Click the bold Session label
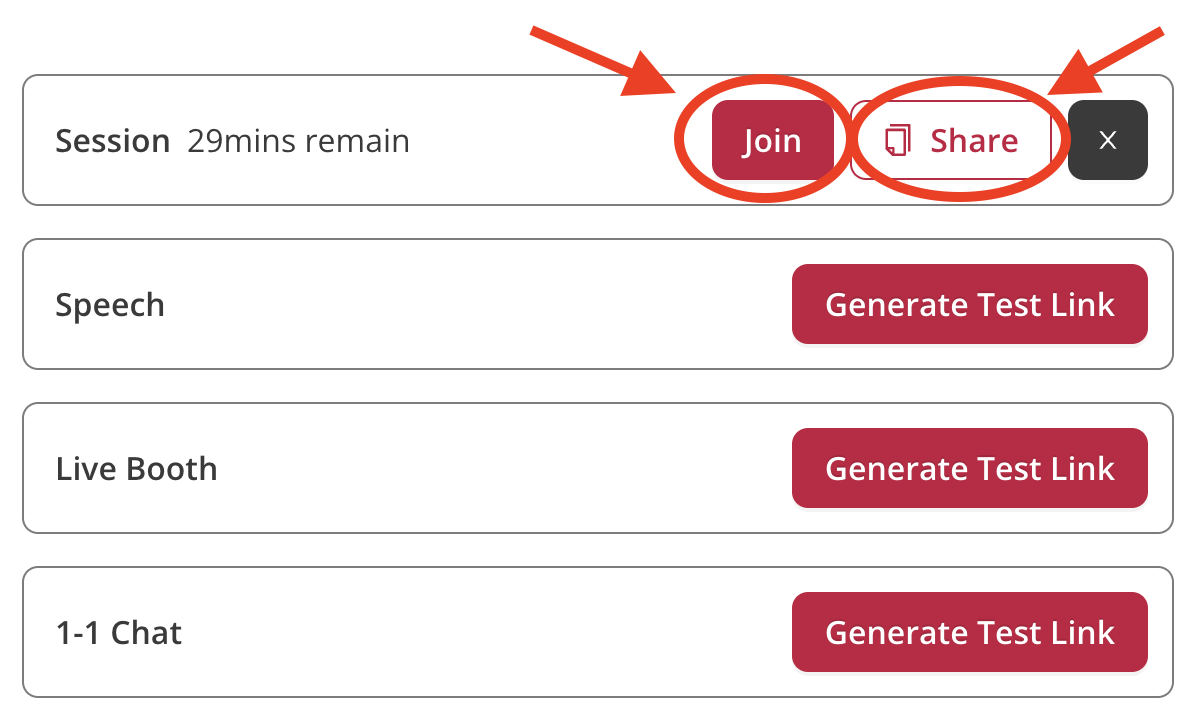 pyautogui.click(x=112, y=141)
